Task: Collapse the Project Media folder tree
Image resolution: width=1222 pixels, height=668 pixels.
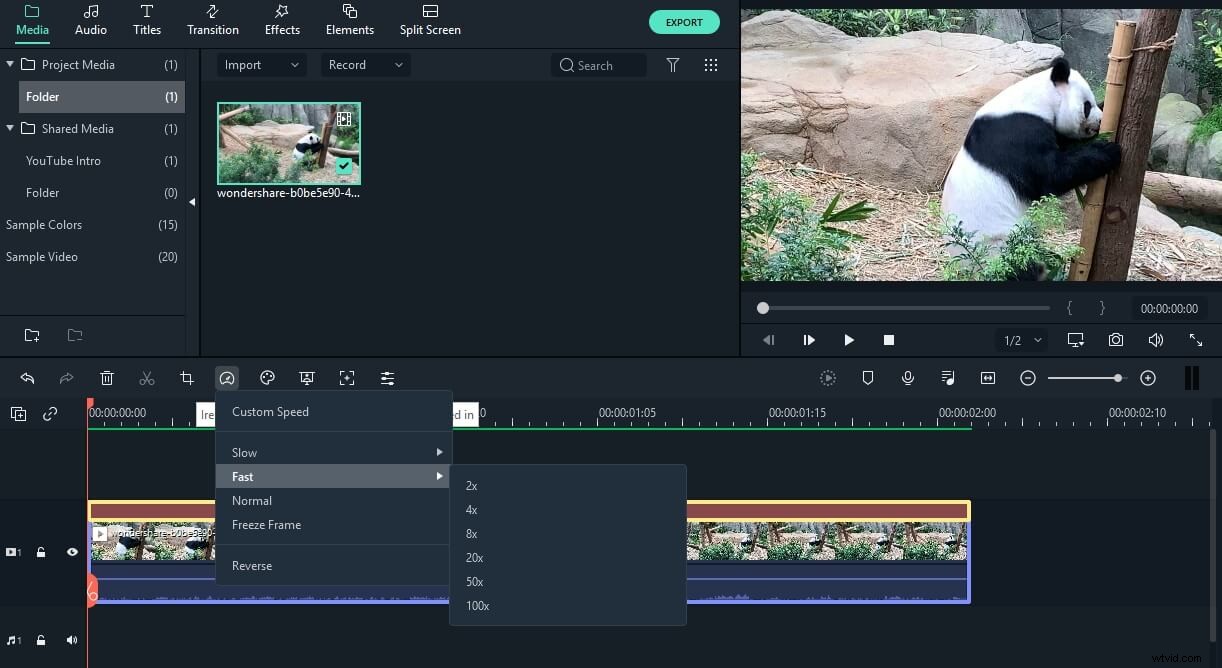Action: 10,64
